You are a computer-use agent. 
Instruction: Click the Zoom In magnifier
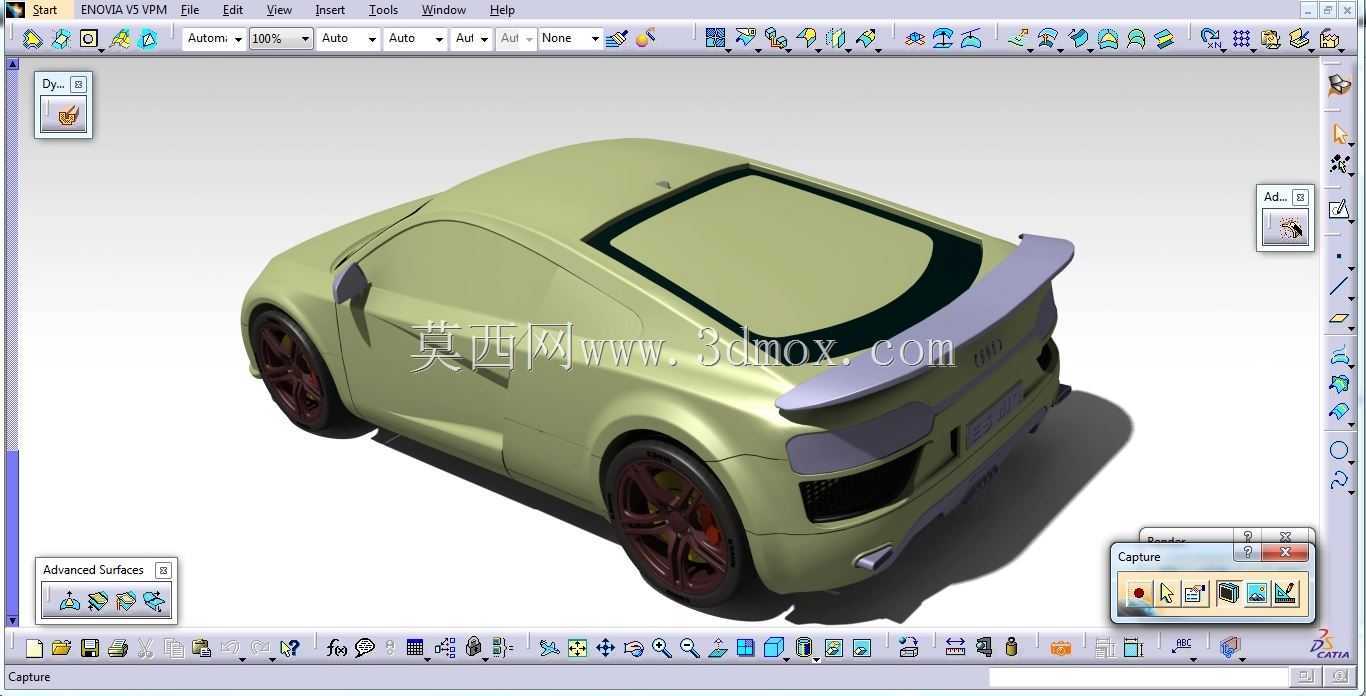point(661,648)
